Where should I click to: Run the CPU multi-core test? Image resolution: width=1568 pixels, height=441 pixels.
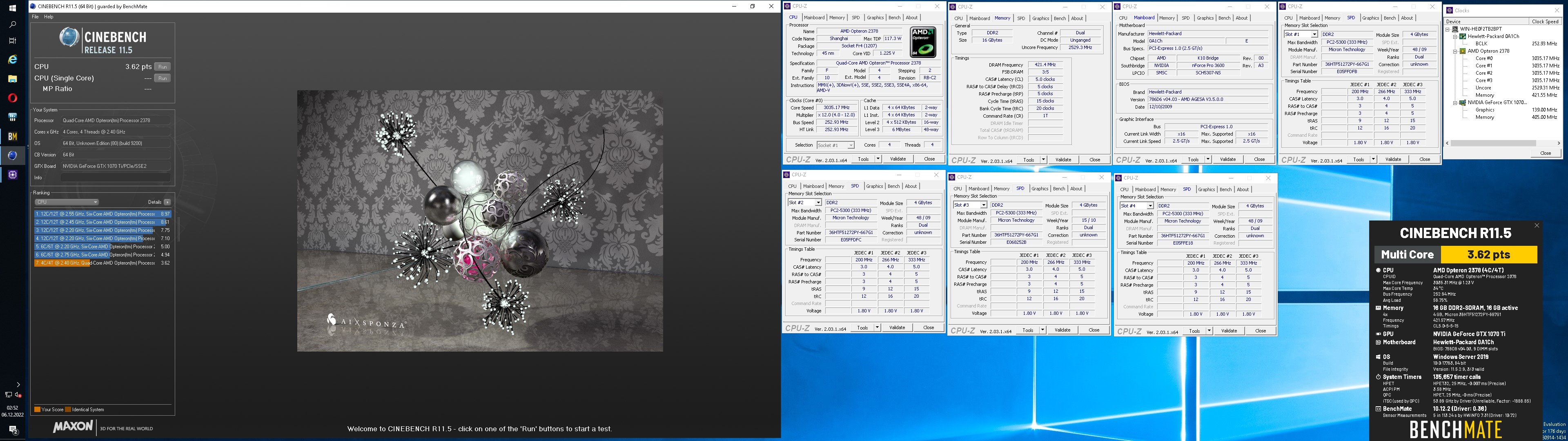click(163, 67)
